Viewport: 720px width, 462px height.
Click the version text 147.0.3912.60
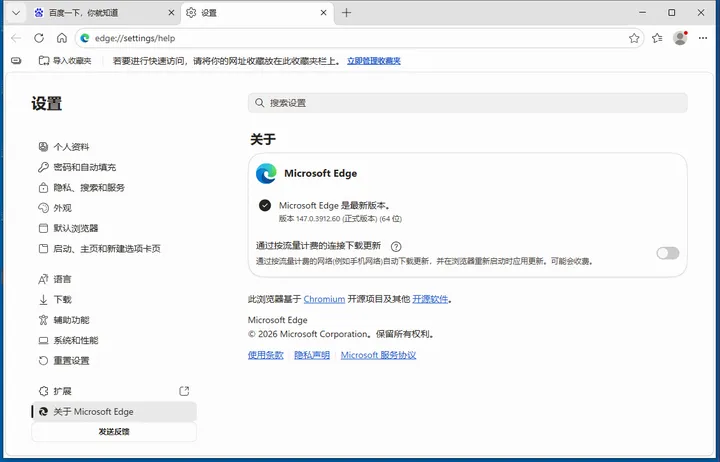click(318, 219)
